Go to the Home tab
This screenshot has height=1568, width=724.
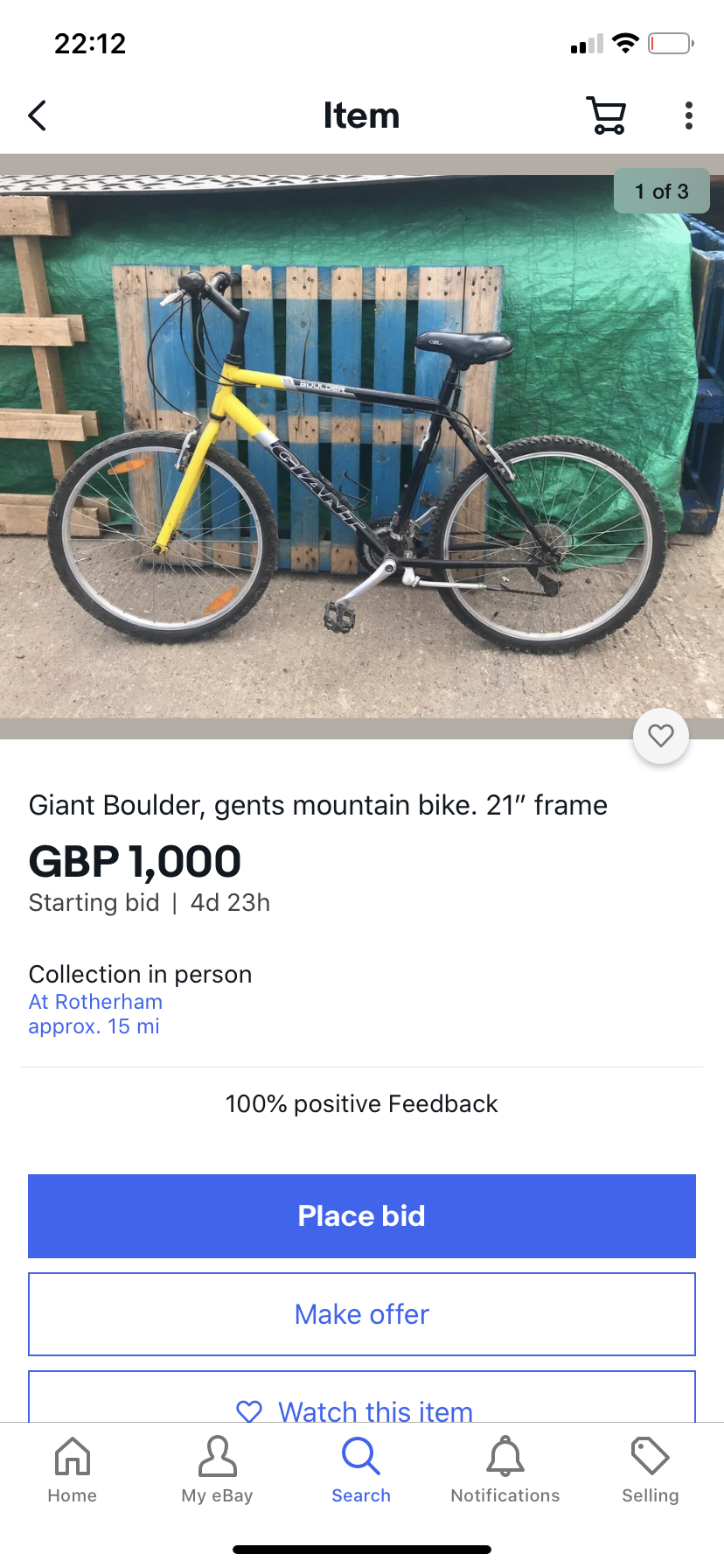click(73, 1470)
